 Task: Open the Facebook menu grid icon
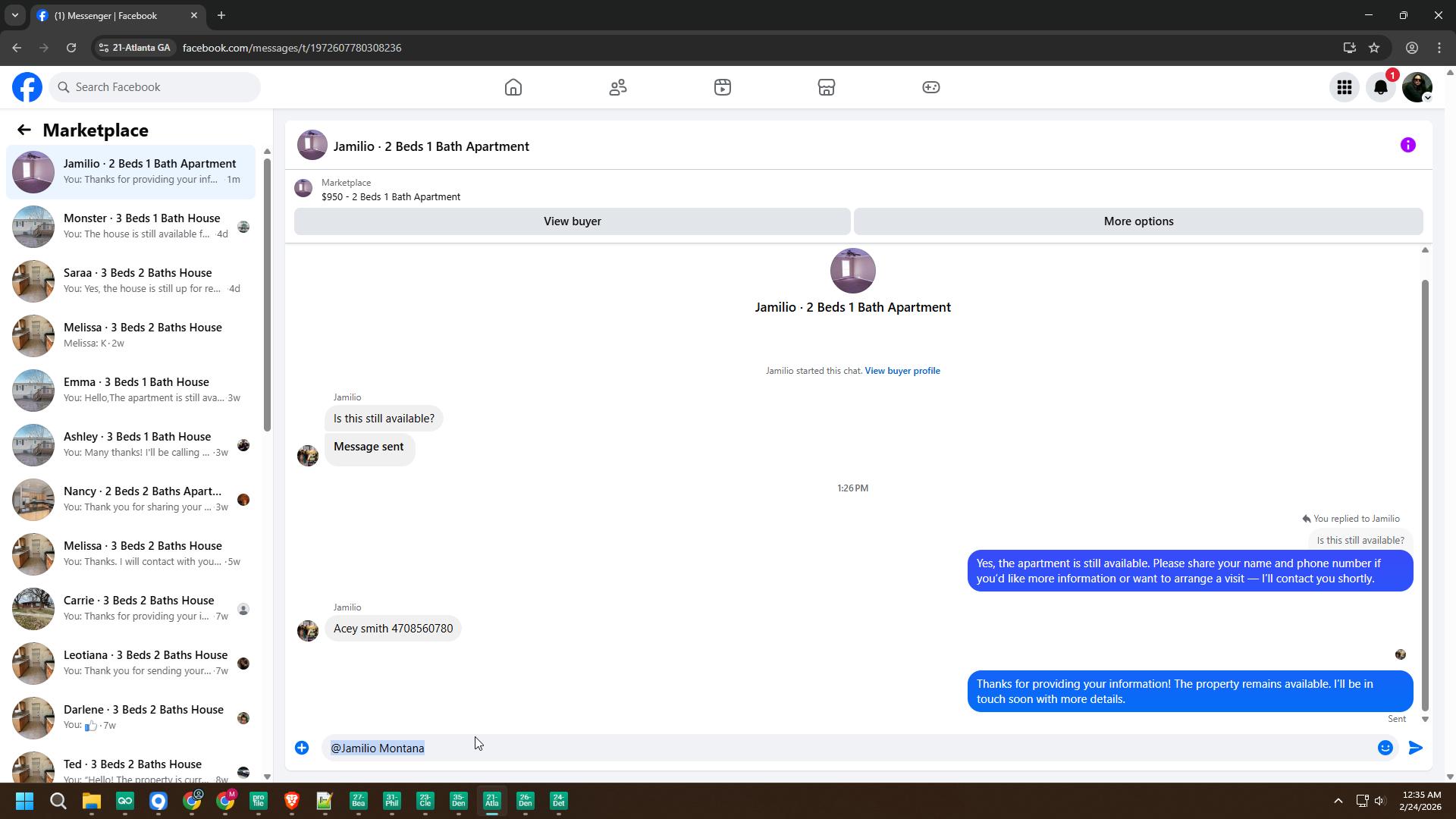pyautogui.click(x=1345, y=87)
